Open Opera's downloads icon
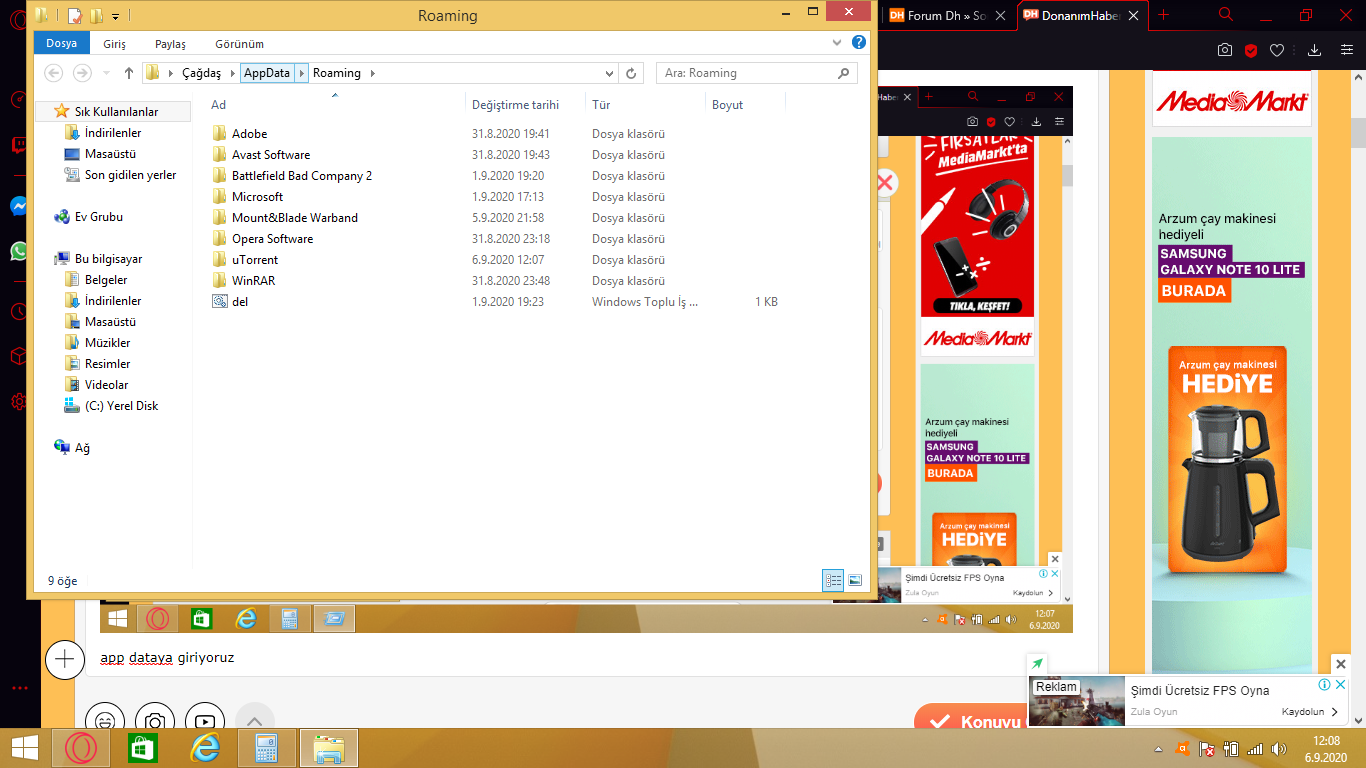1366x768 pixels. coord(1315,50)
